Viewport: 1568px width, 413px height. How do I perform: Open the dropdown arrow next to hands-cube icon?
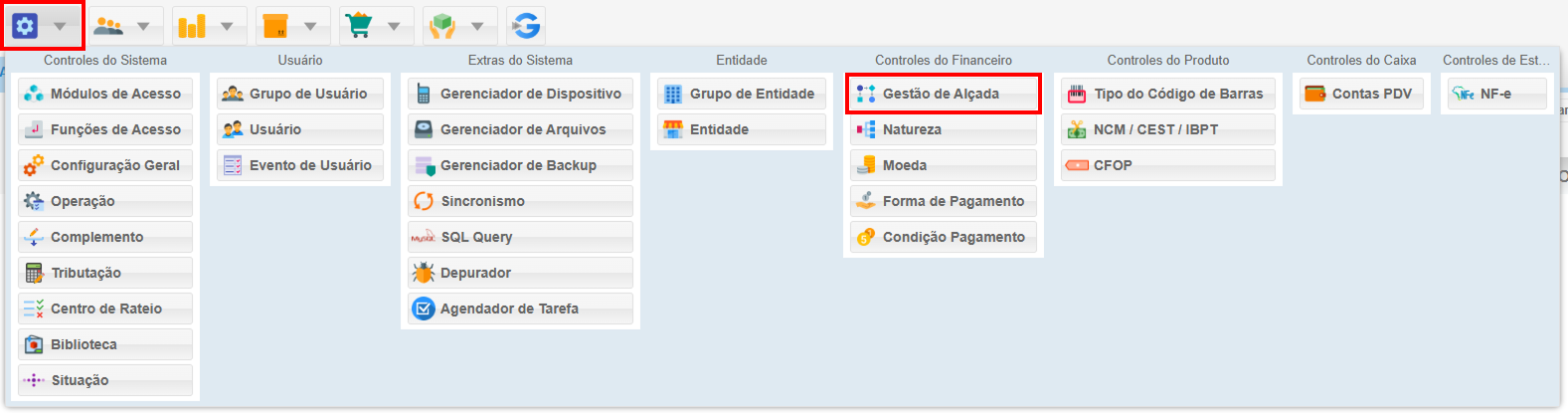click(x=477, y=27)
